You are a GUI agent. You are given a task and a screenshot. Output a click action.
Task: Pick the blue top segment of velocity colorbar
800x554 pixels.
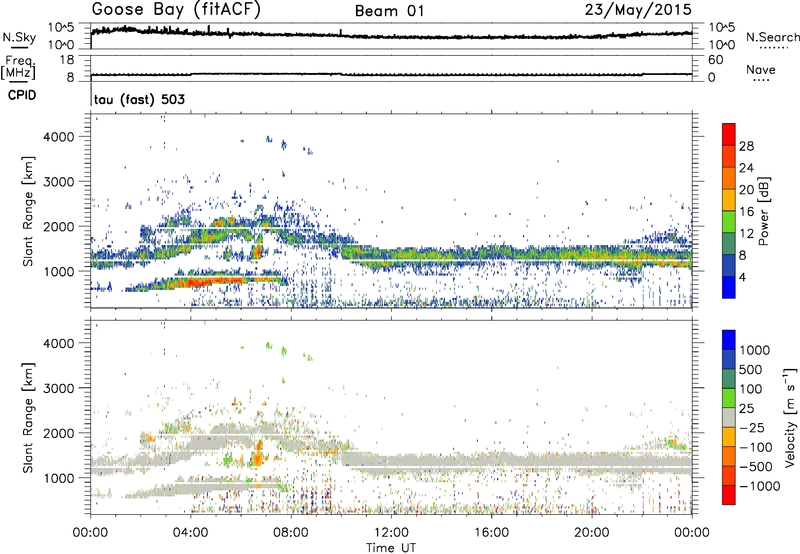(x=729, y=340)
